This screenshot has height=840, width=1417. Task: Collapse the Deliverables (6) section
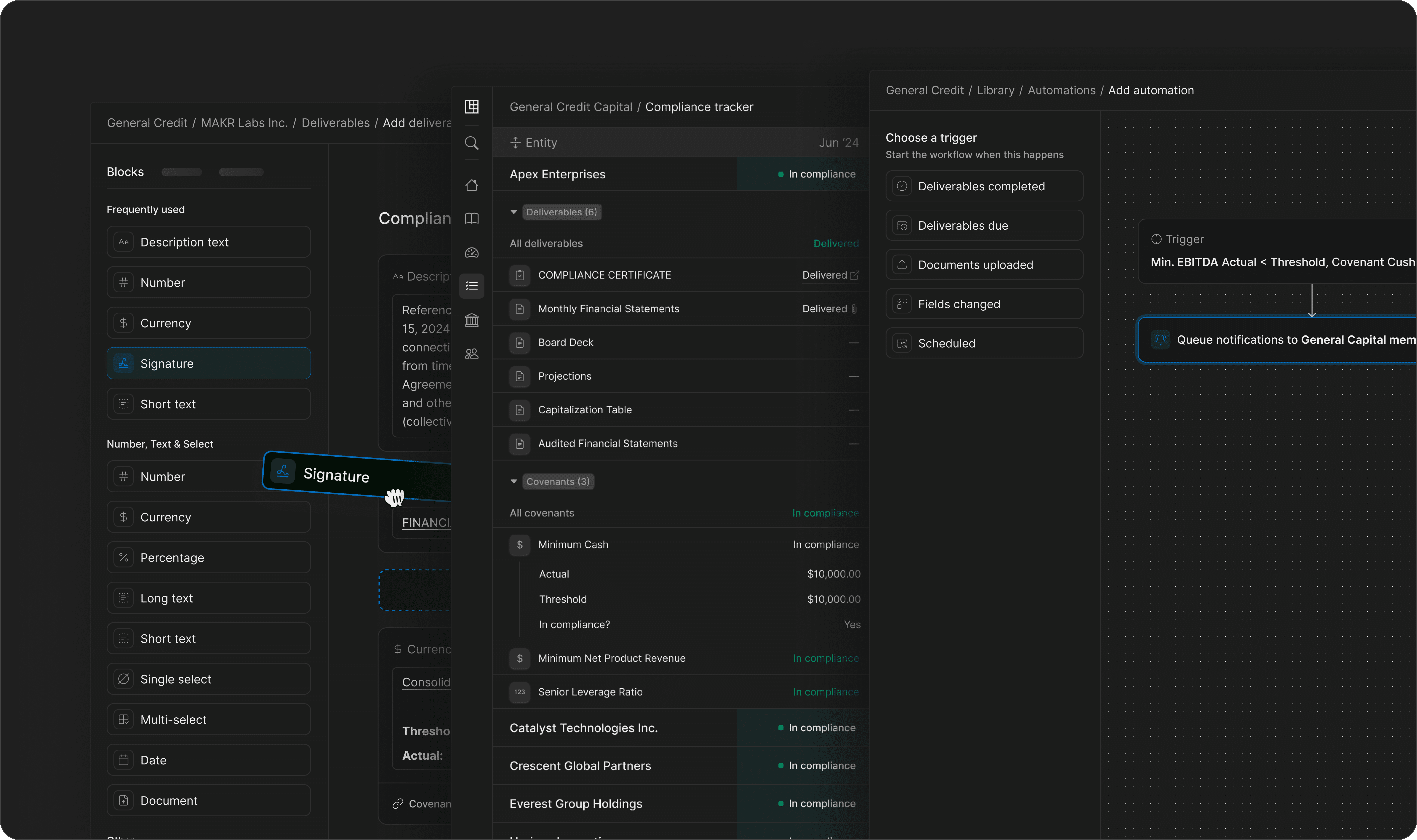click(x=514, y=212)
